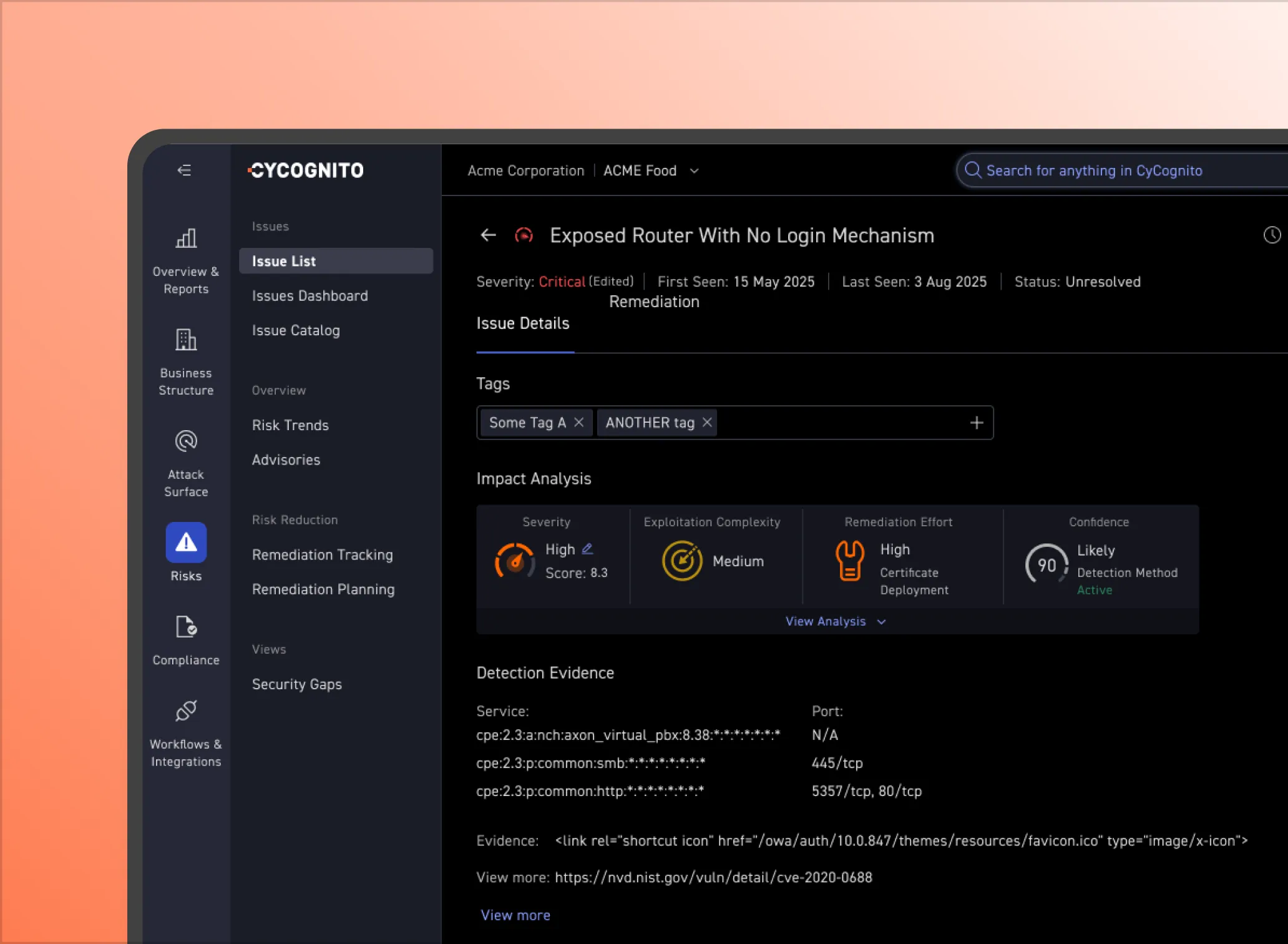Remove the 'Some Tag A' tag
Image resolution: width=1288 pixels, height=944 pixels.
(579, 423)
